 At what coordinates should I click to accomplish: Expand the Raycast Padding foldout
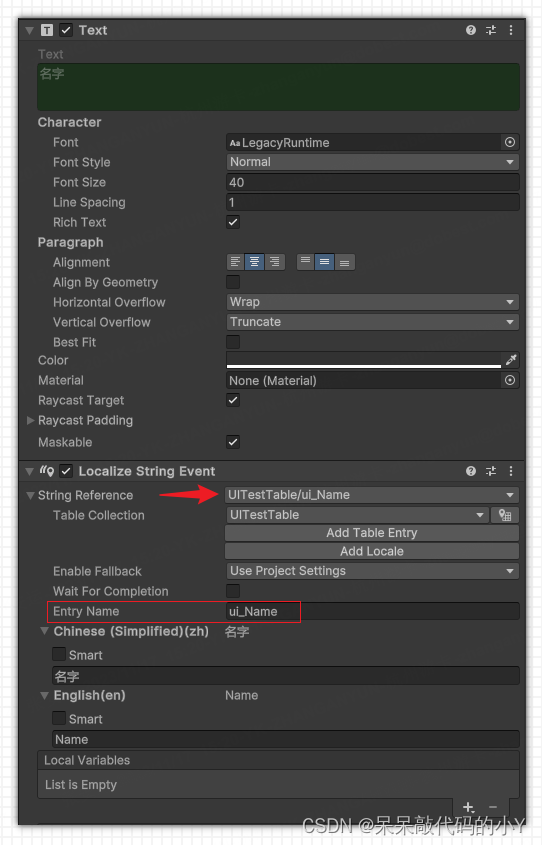[31, 420]
